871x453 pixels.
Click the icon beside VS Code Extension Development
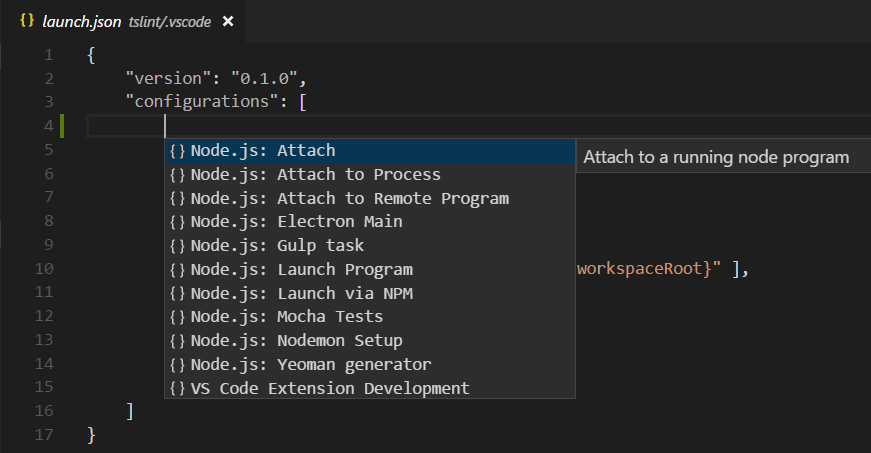[178, 388]
